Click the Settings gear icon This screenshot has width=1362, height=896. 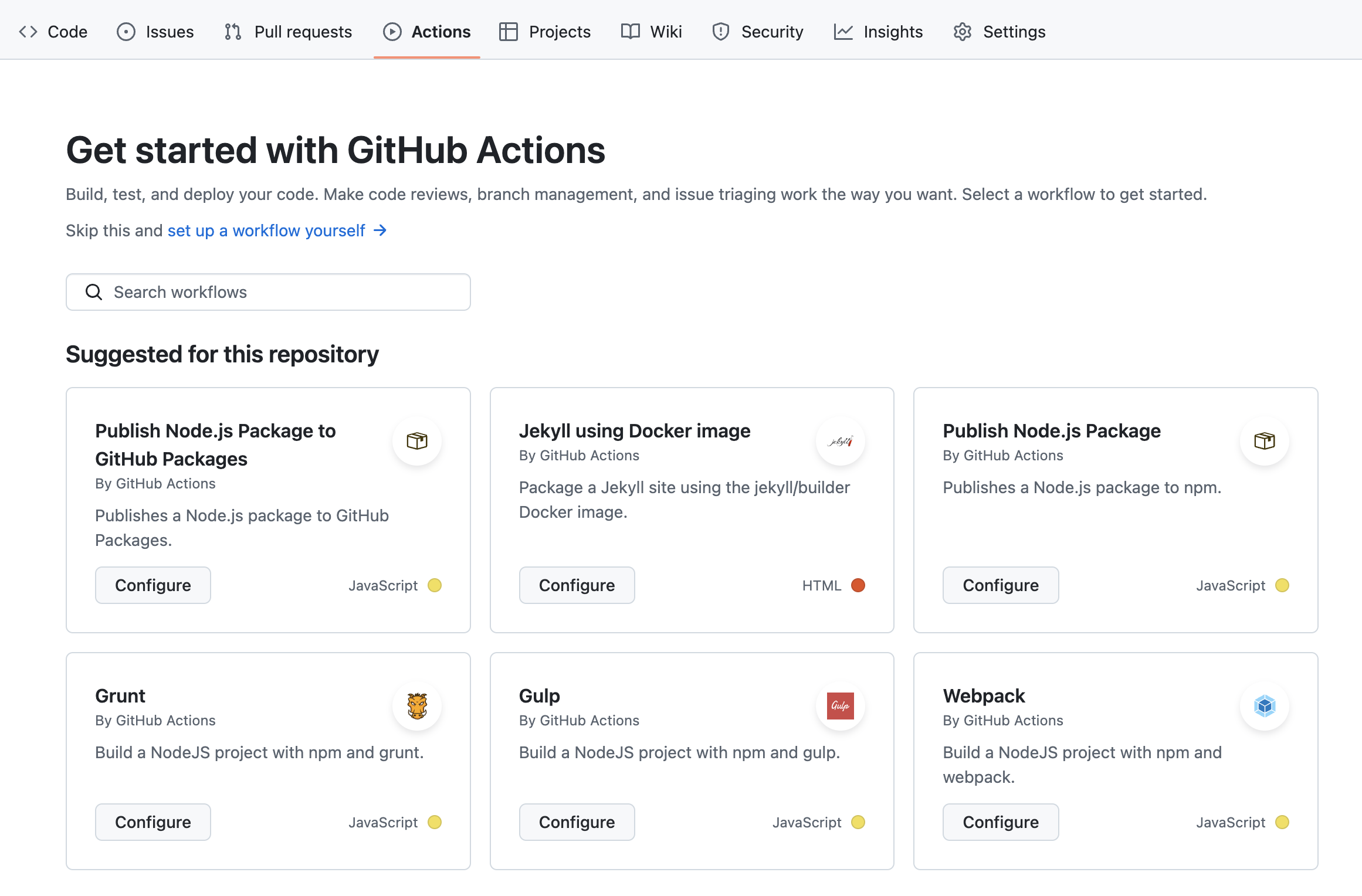point(962,32)
